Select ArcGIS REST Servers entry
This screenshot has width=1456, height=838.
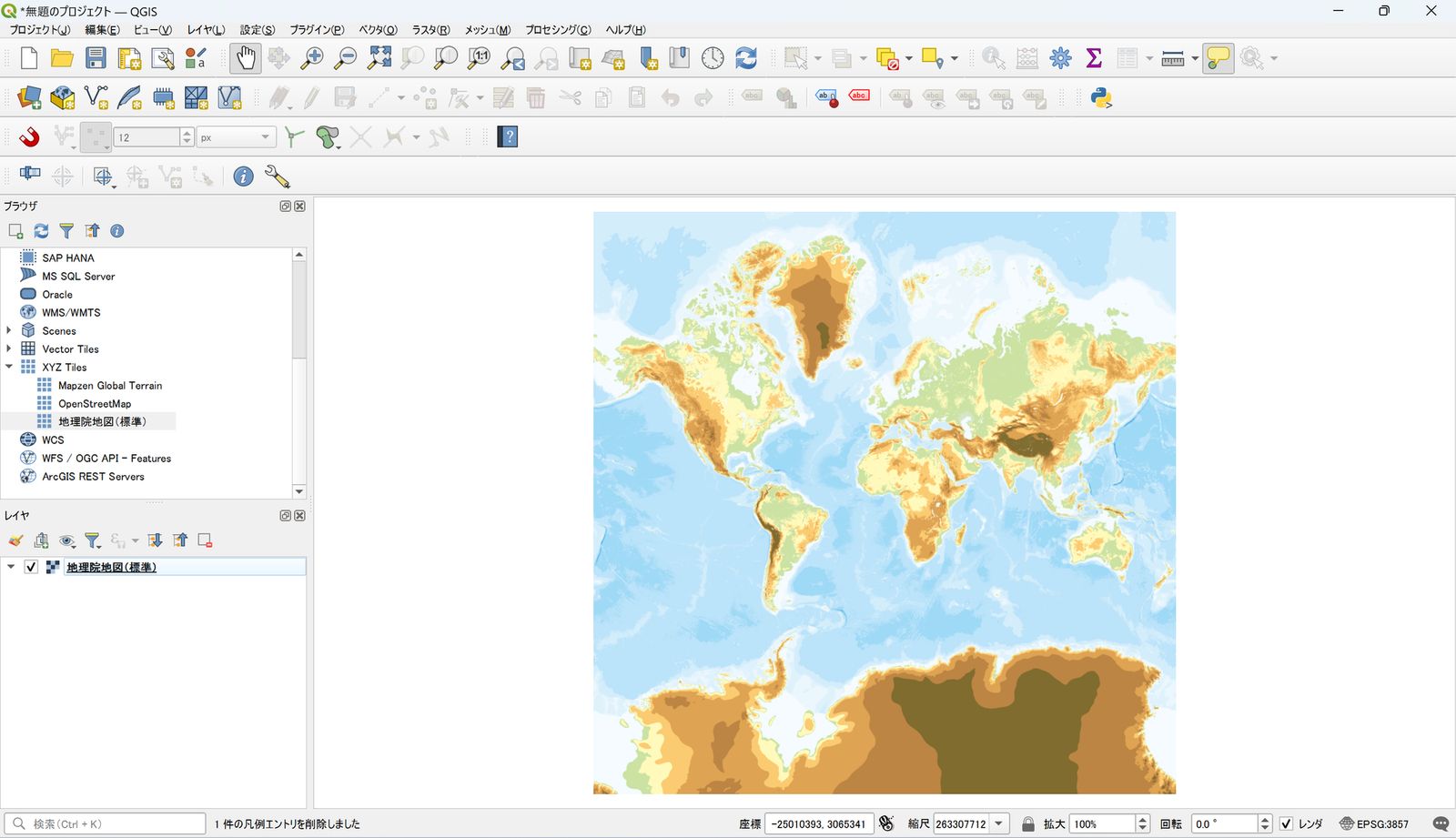93,476
